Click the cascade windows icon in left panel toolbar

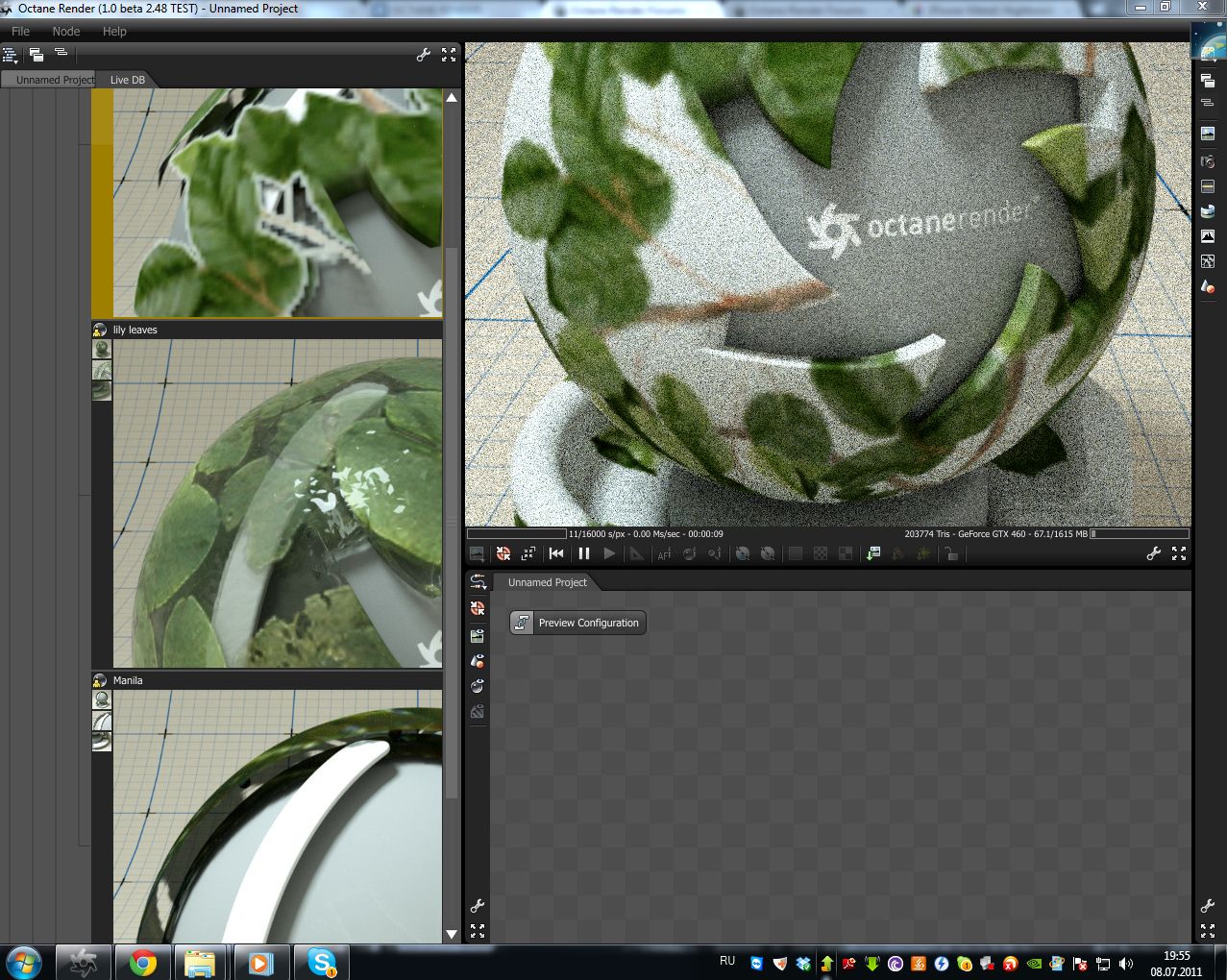pyautogui.click(x=36, y=55)
